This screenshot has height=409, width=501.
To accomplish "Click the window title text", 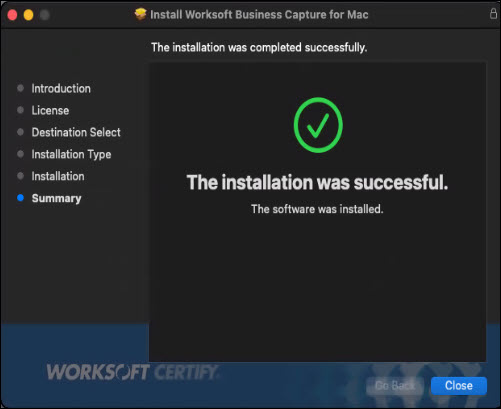I will point(259,15).
